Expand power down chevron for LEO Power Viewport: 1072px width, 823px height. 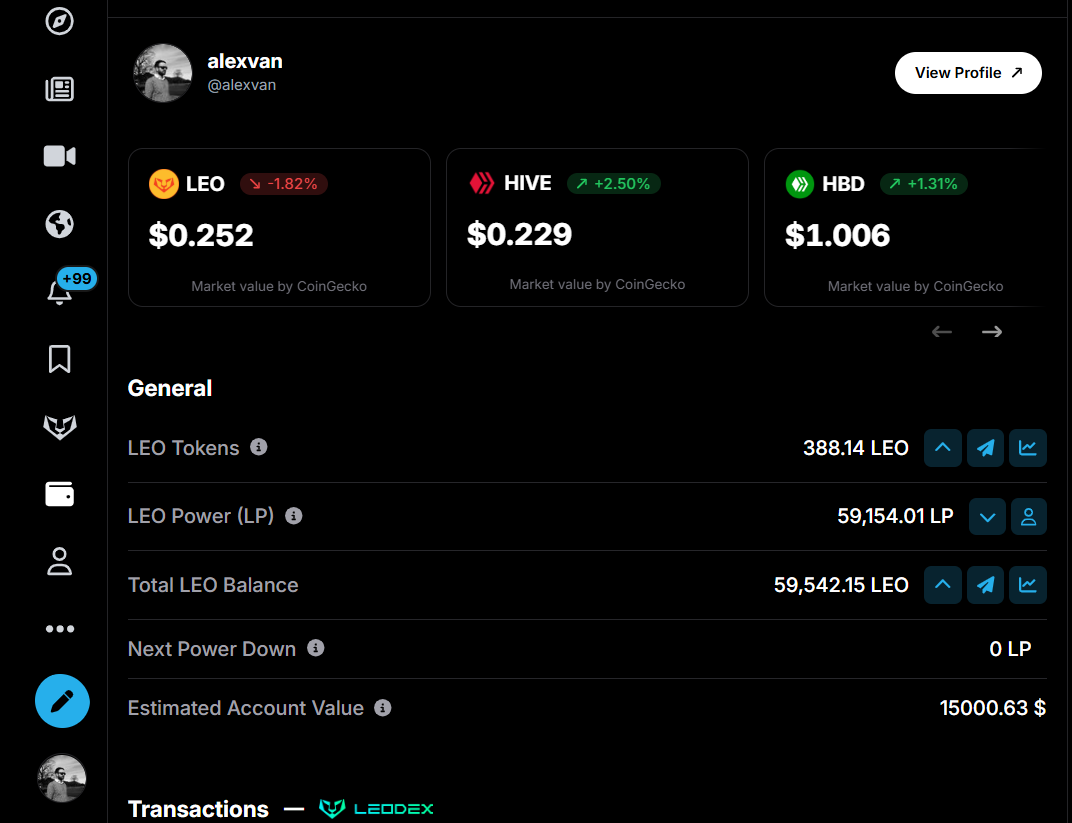987,517
